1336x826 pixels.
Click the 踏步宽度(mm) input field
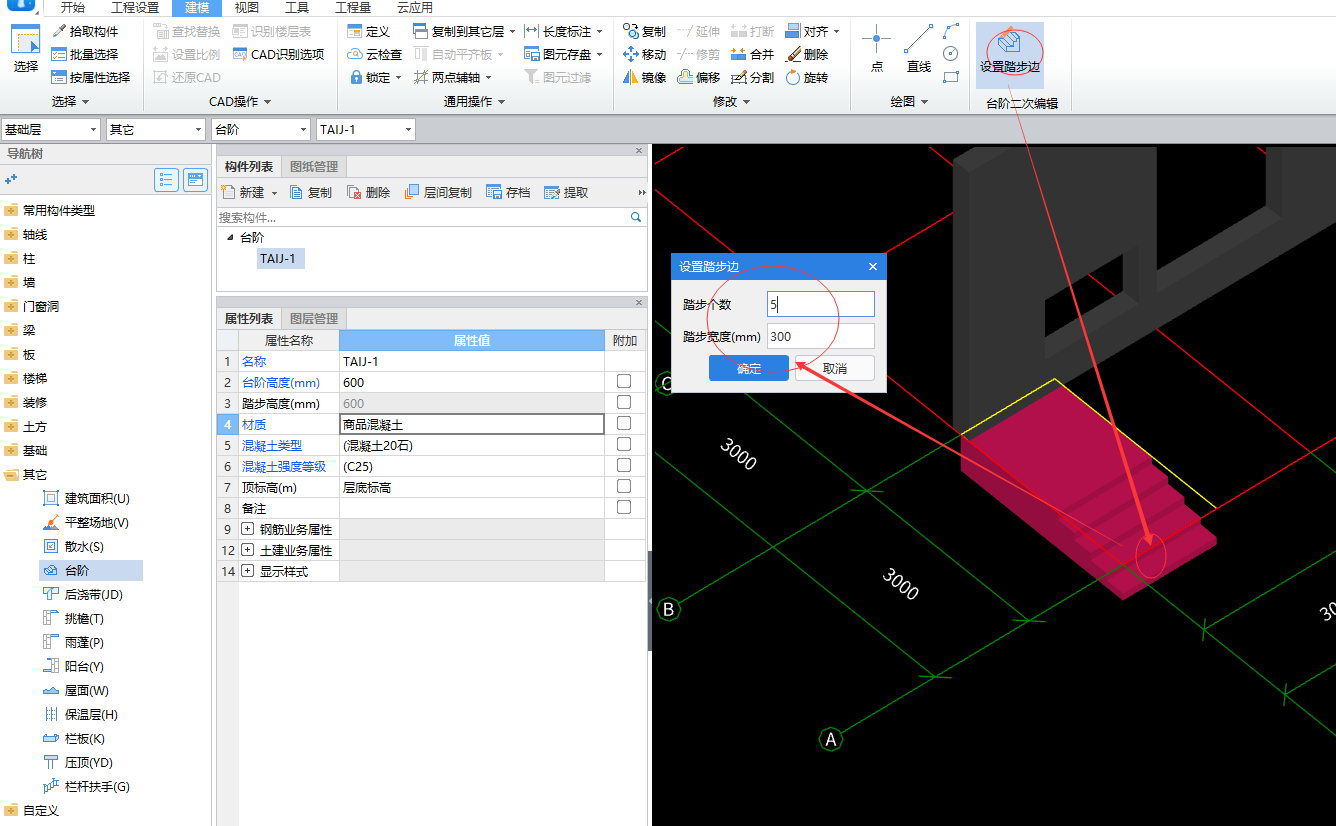[821, 336]
